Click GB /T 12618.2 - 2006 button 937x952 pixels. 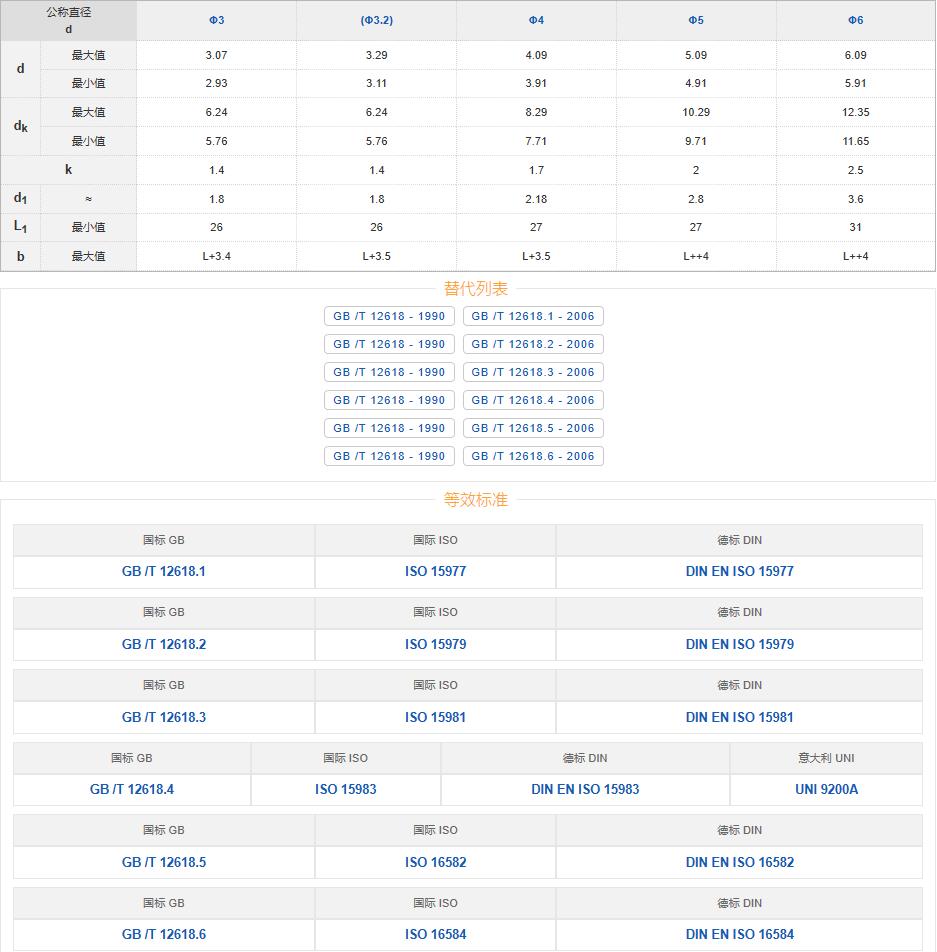pos(533,344)
